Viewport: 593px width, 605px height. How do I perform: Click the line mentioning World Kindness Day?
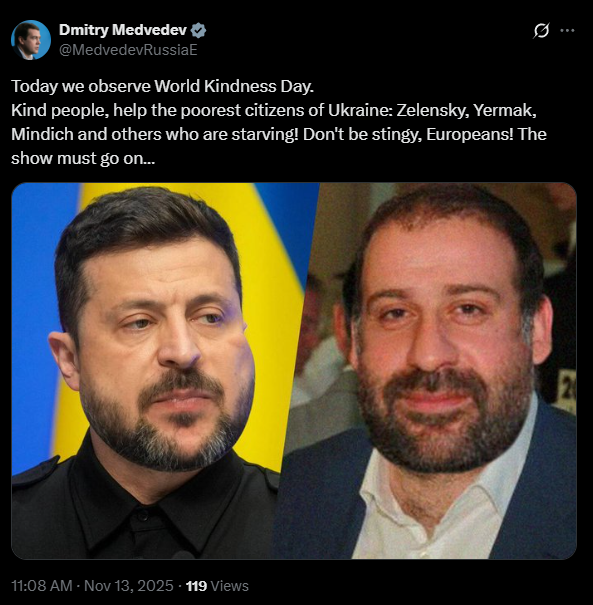pos(162,86)
